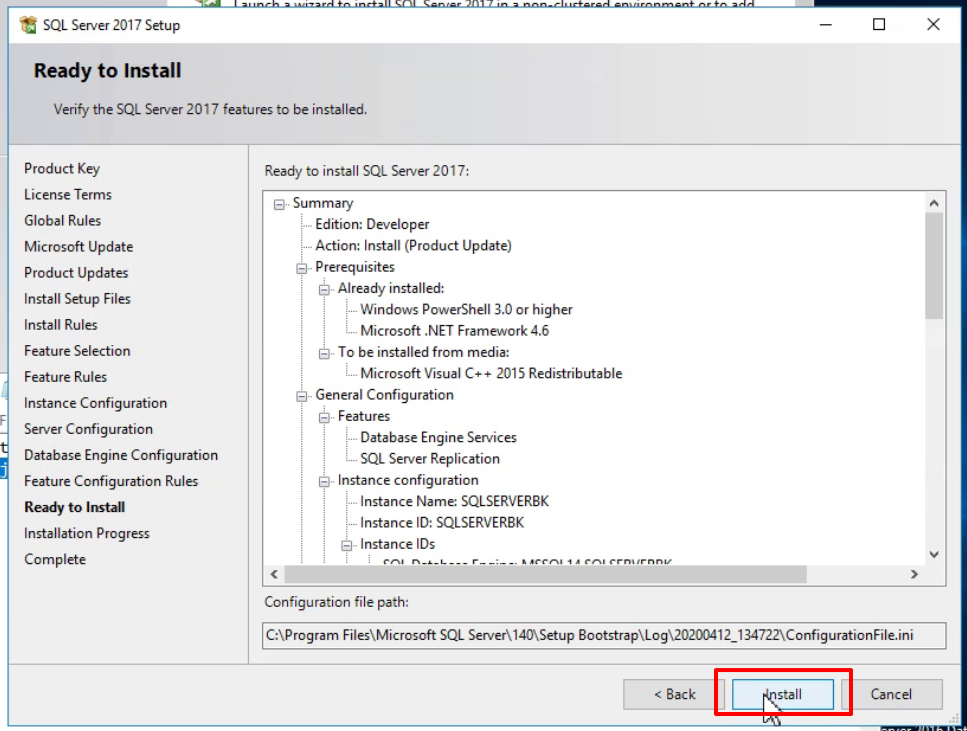Collapse the Instance IDs node
The height and width of the screenshot is (731, 967).
pos(347,545)
